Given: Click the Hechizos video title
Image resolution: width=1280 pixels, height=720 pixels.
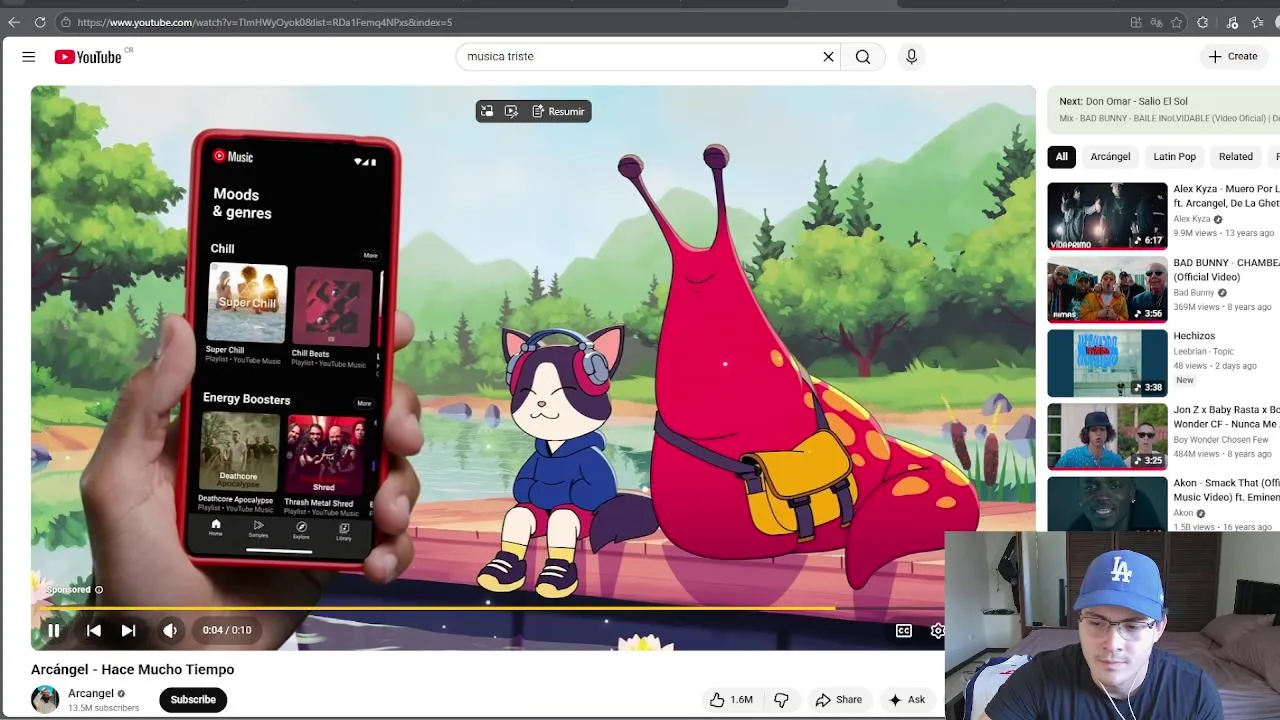Looking at the screenshot, I should coord(1194,336).
